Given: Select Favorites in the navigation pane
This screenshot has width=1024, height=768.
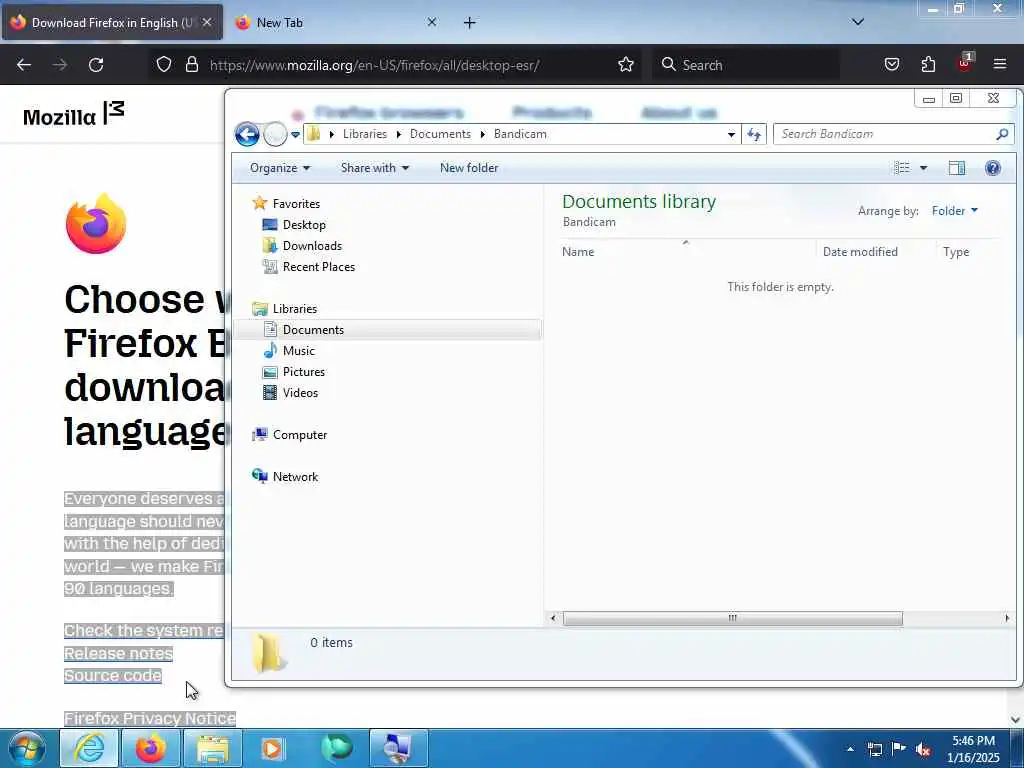Looking at the screenshot, I should click(296, 204).
